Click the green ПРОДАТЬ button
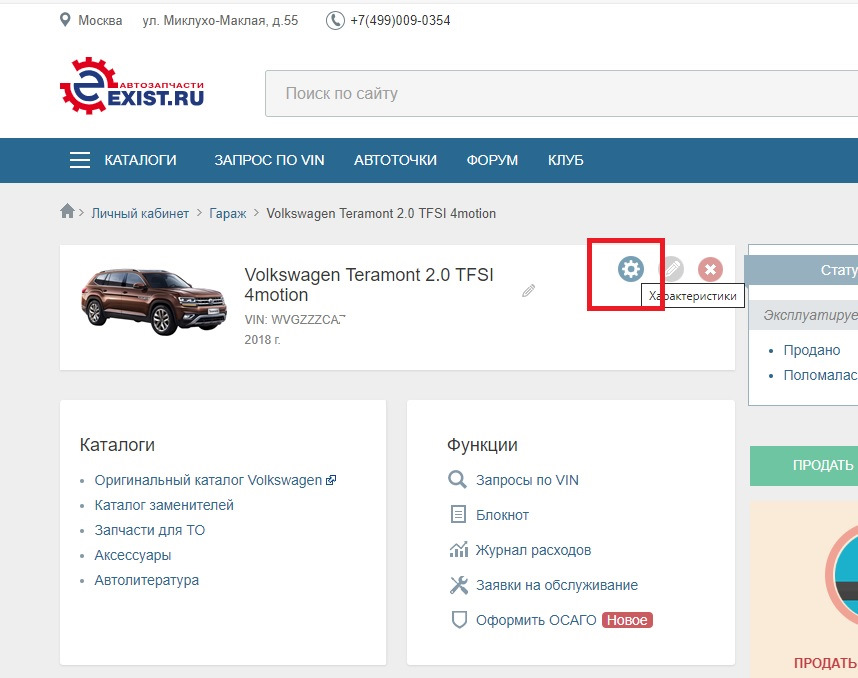The width and height of the screenshot is (858, 678). pos(821,465)
